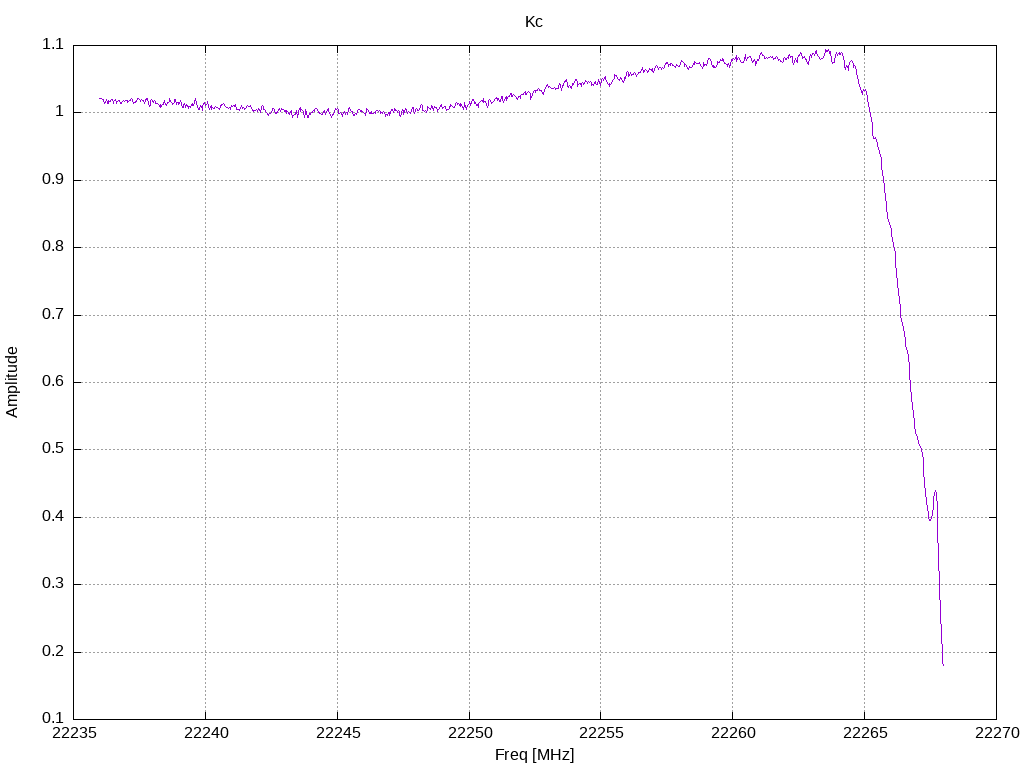Image resolution: width=1024 pixels, height=768 pixels.
Task: Click the x-axis tick label 22255
Action: tap(601, 733)
